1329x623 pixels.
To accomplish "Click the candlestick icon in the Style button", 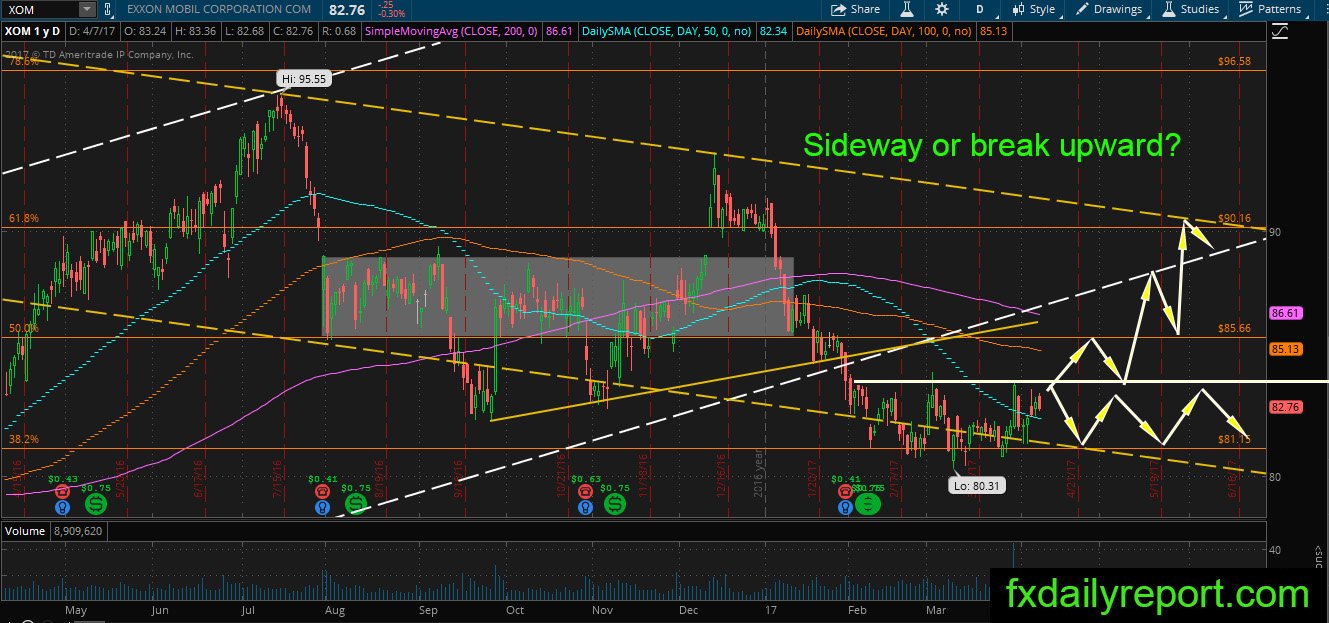I will 1018,9.
